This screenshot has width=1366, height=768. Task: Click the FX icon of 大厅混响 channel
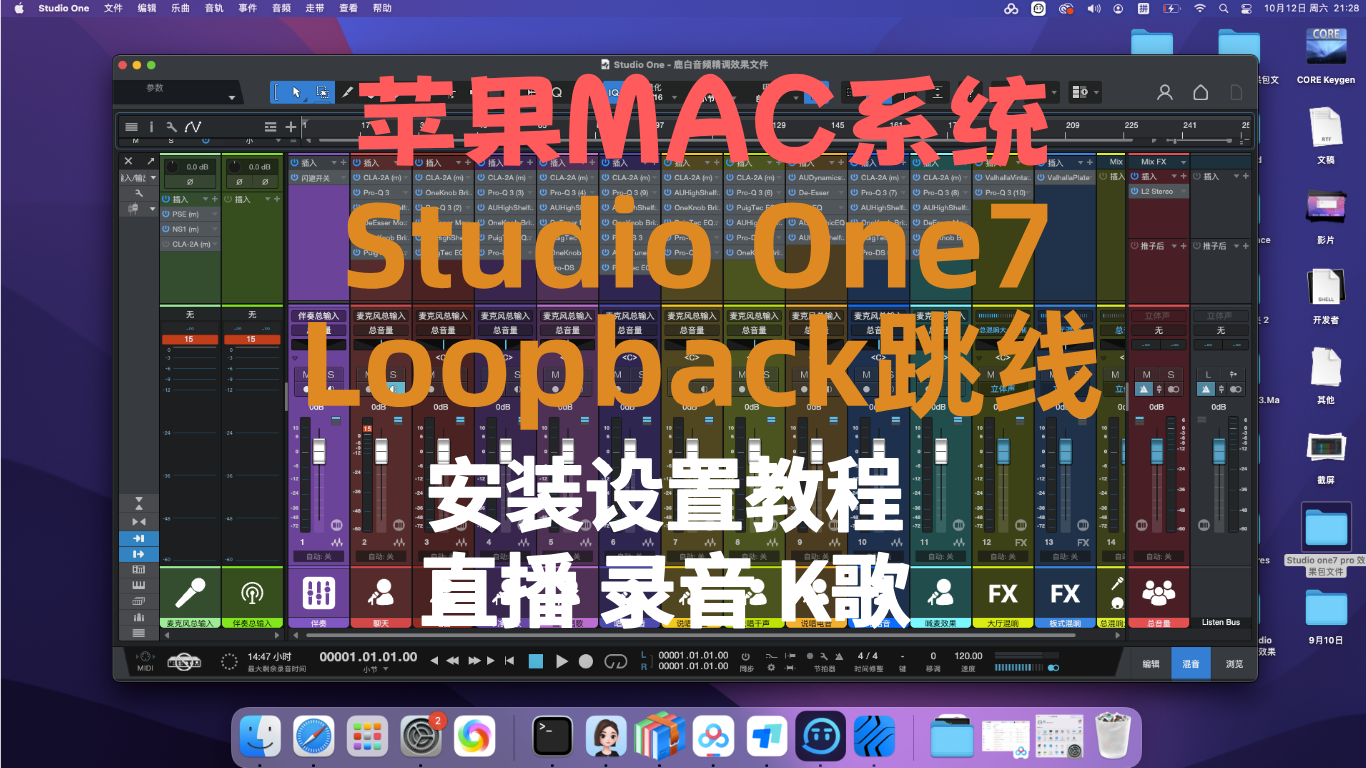[1002, 593]
